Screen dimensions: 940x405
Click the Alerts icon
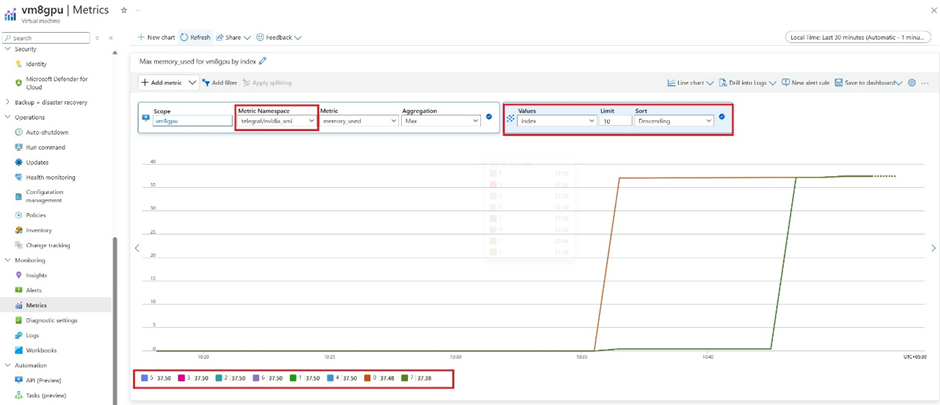pyautogui.click(x=19, y=290)
